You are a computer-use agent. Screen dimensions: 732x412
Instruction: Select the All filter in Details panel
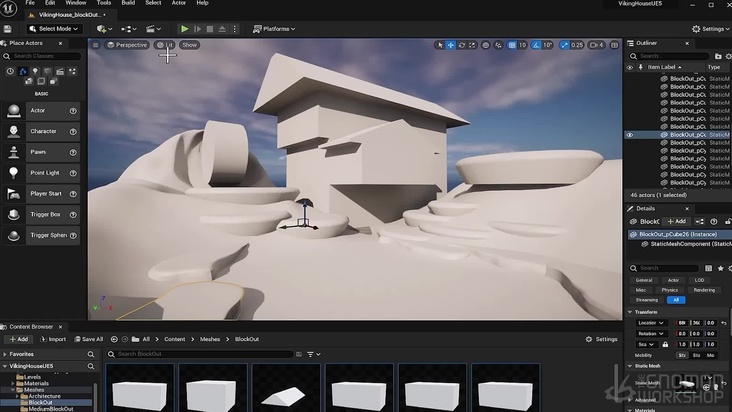point(676,300)
